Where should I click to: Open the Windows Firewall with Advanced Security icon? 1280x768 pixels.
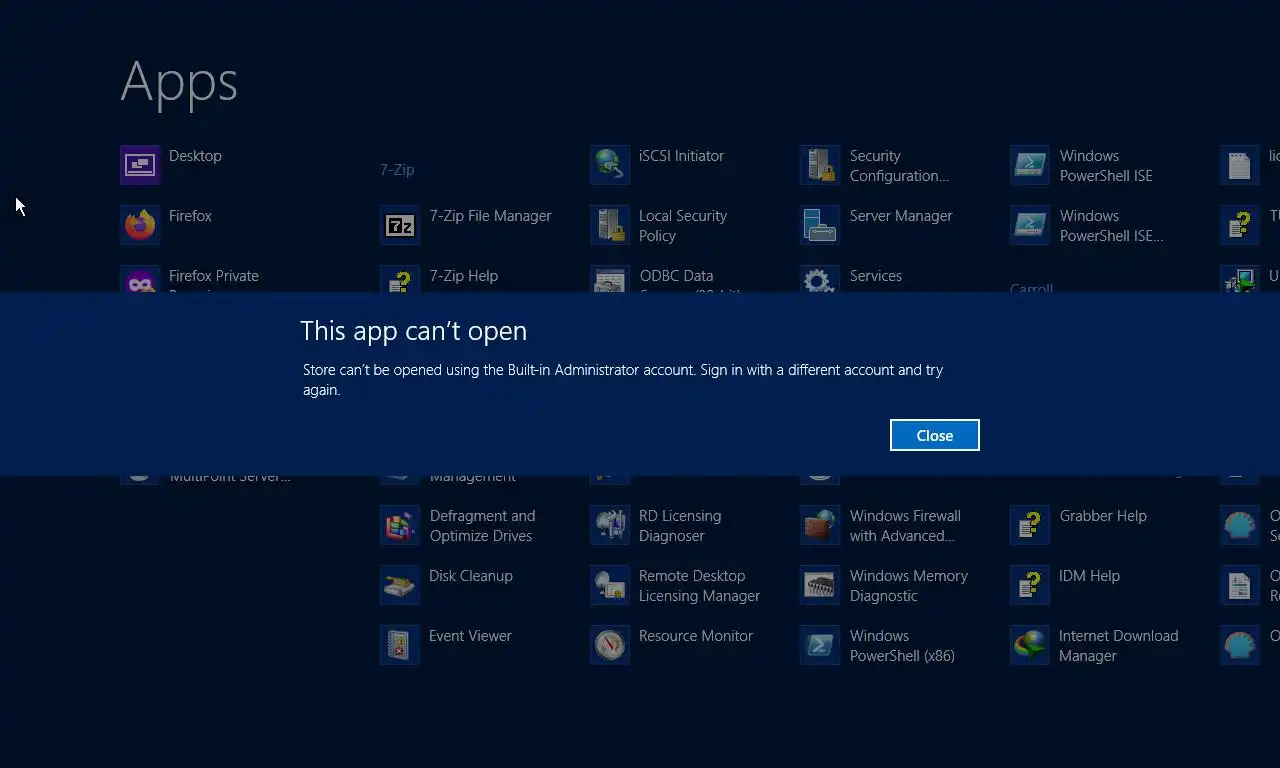coord(820,525)
